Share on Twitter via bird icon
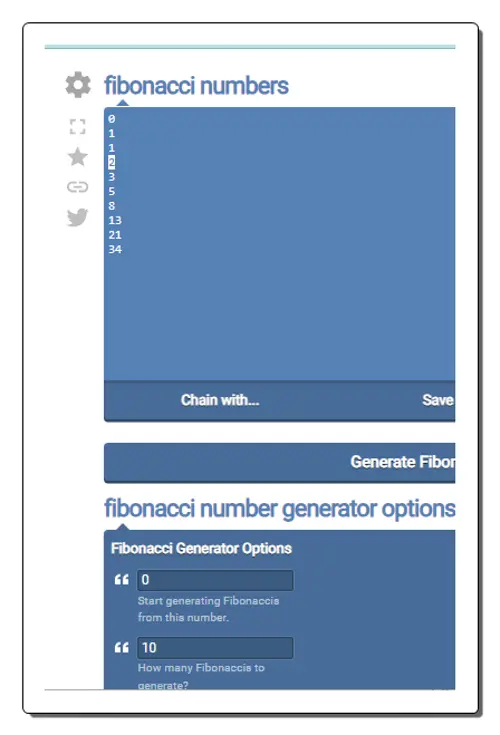 78,217
